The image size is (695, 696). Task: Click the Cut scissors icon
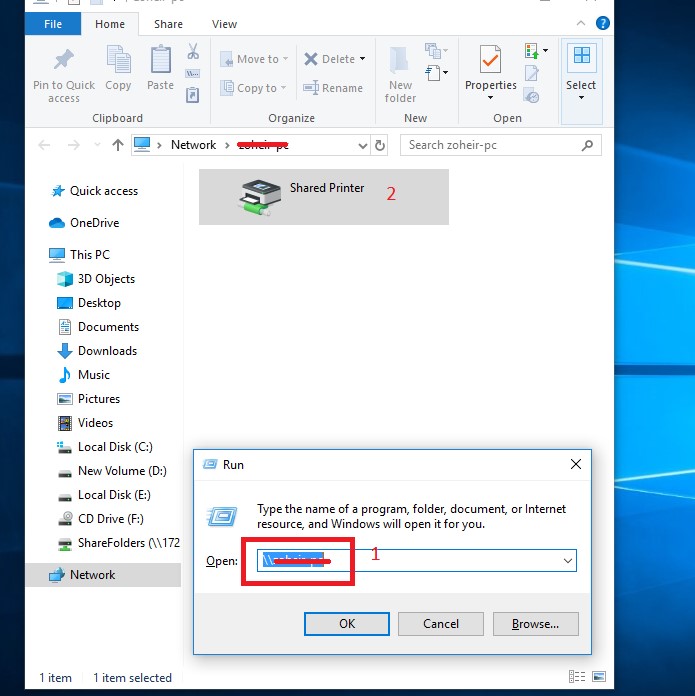193,52
